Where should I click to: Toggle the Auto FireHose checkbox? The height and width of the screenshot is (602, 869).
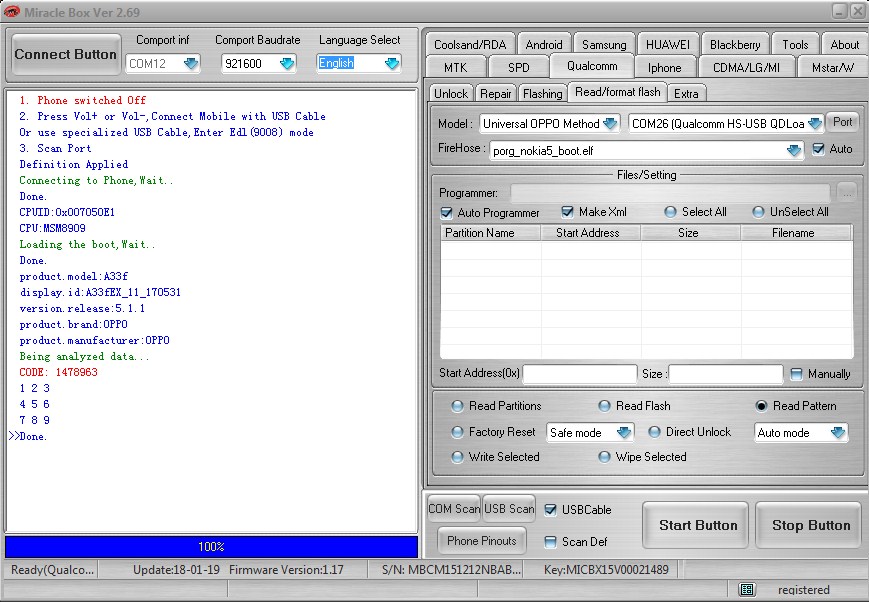coord(818,149)
